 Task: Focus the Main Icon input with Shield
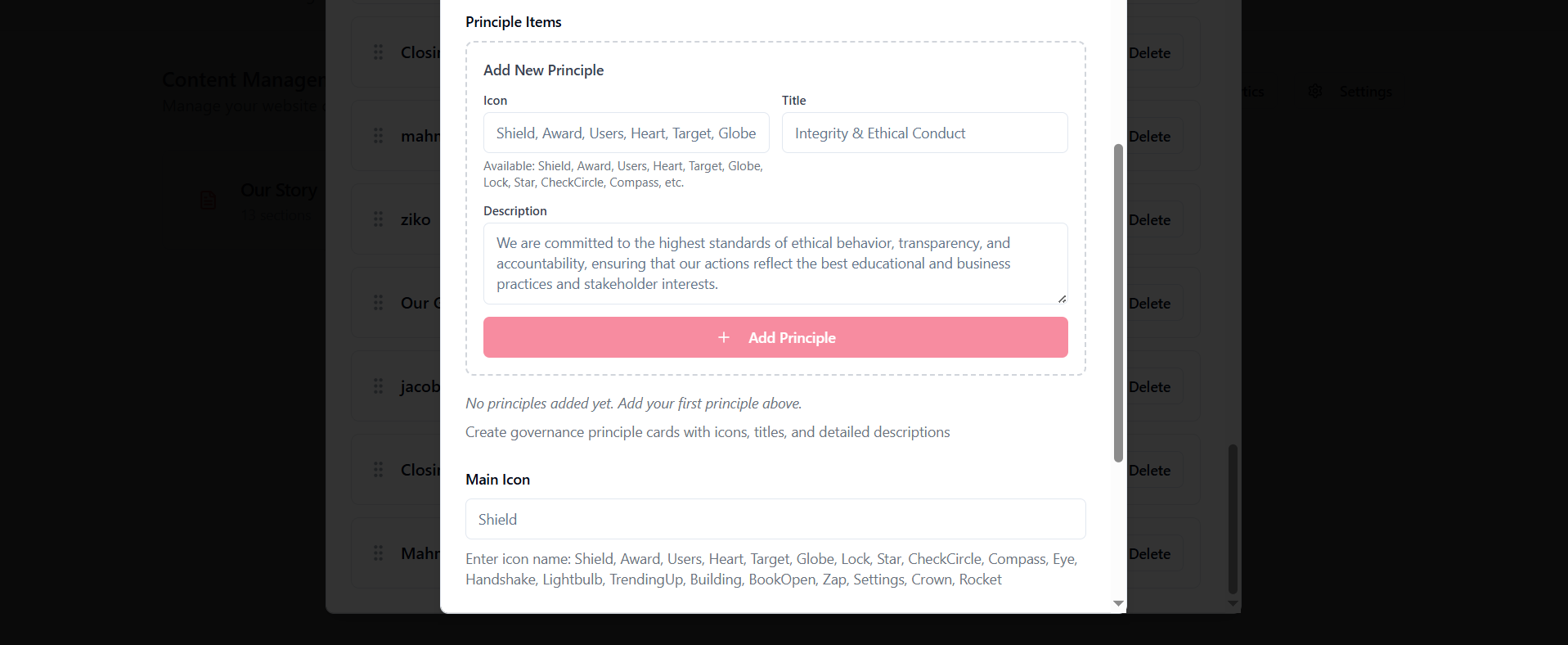point(775,519)
